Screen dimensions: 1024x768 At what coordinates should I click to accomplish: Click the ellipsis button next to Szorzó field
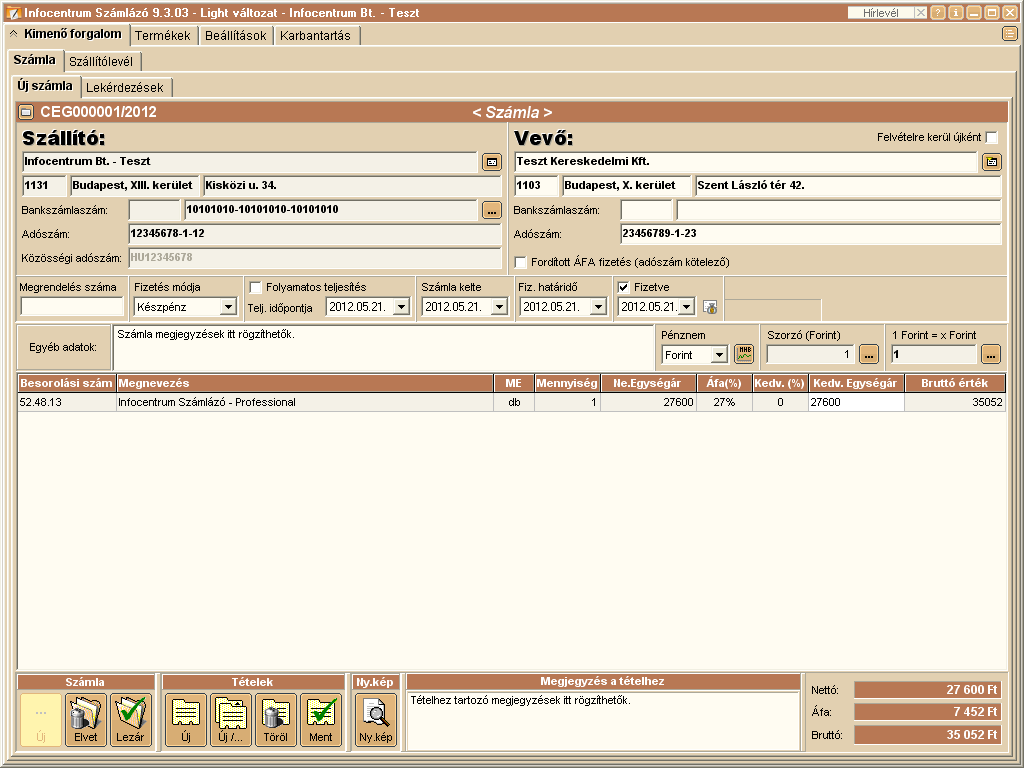pos(868,354)
